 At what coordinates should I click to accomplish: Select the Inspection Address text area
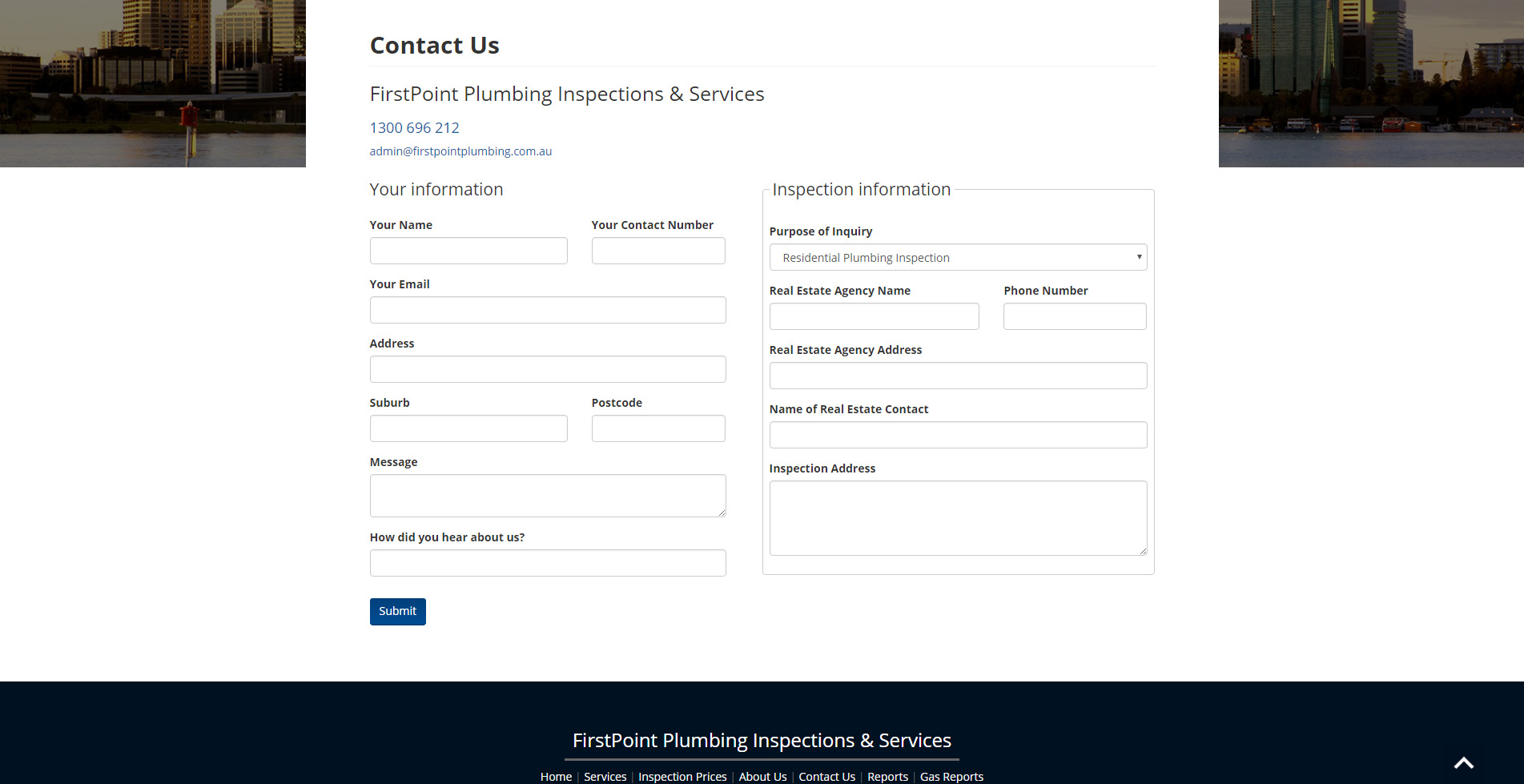(x=958, y=518)
